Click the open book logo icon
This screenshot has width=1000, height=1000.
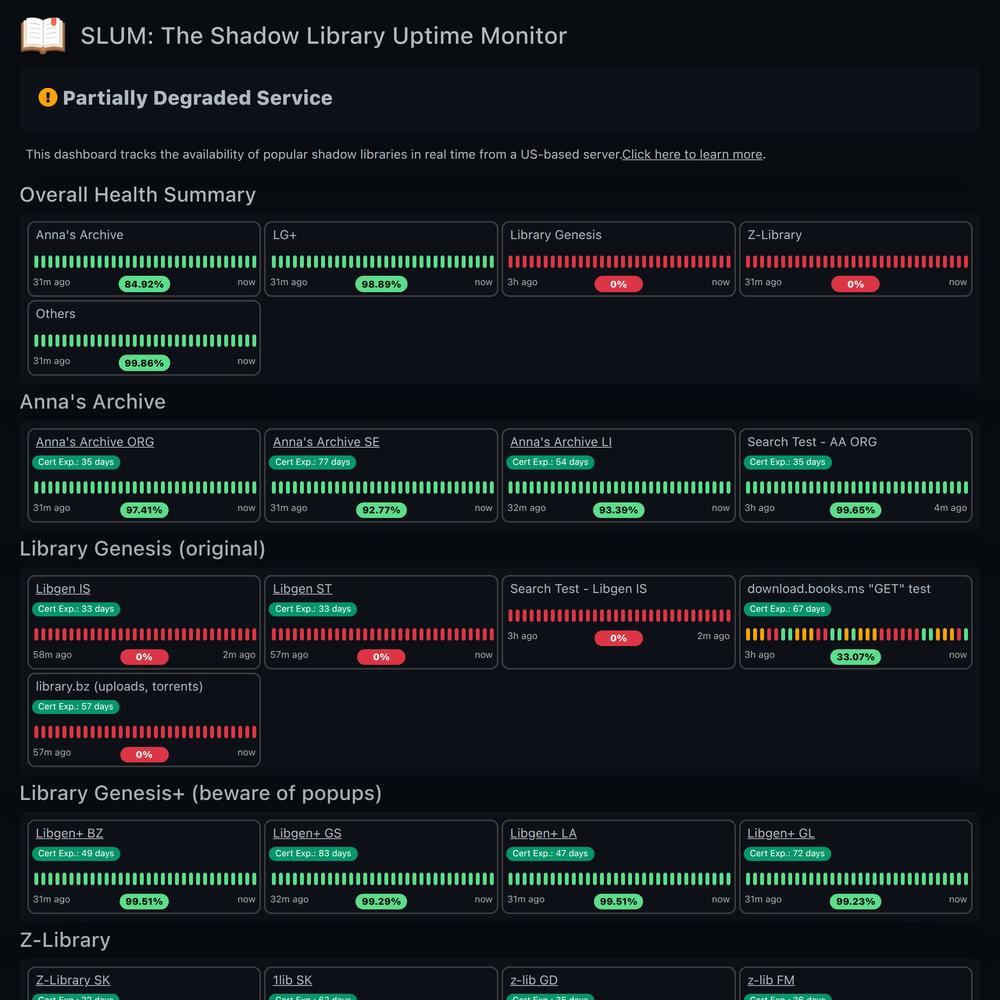click(x=43, y=35)
